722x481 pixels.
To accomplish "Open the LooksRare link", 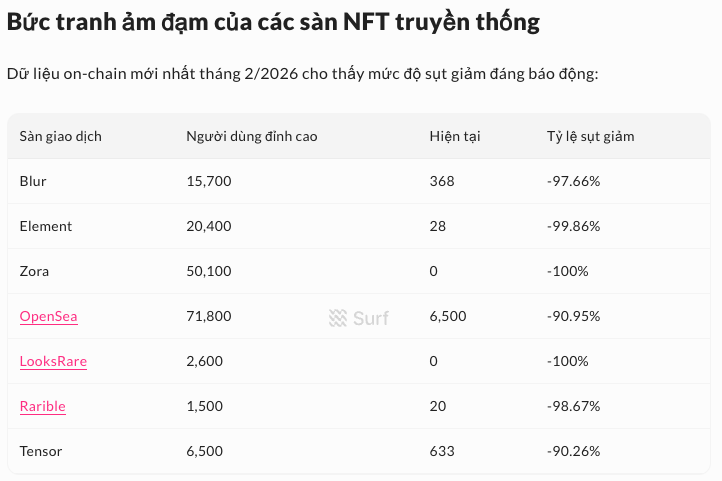I will pyautogui.click(x=53, y=361).
